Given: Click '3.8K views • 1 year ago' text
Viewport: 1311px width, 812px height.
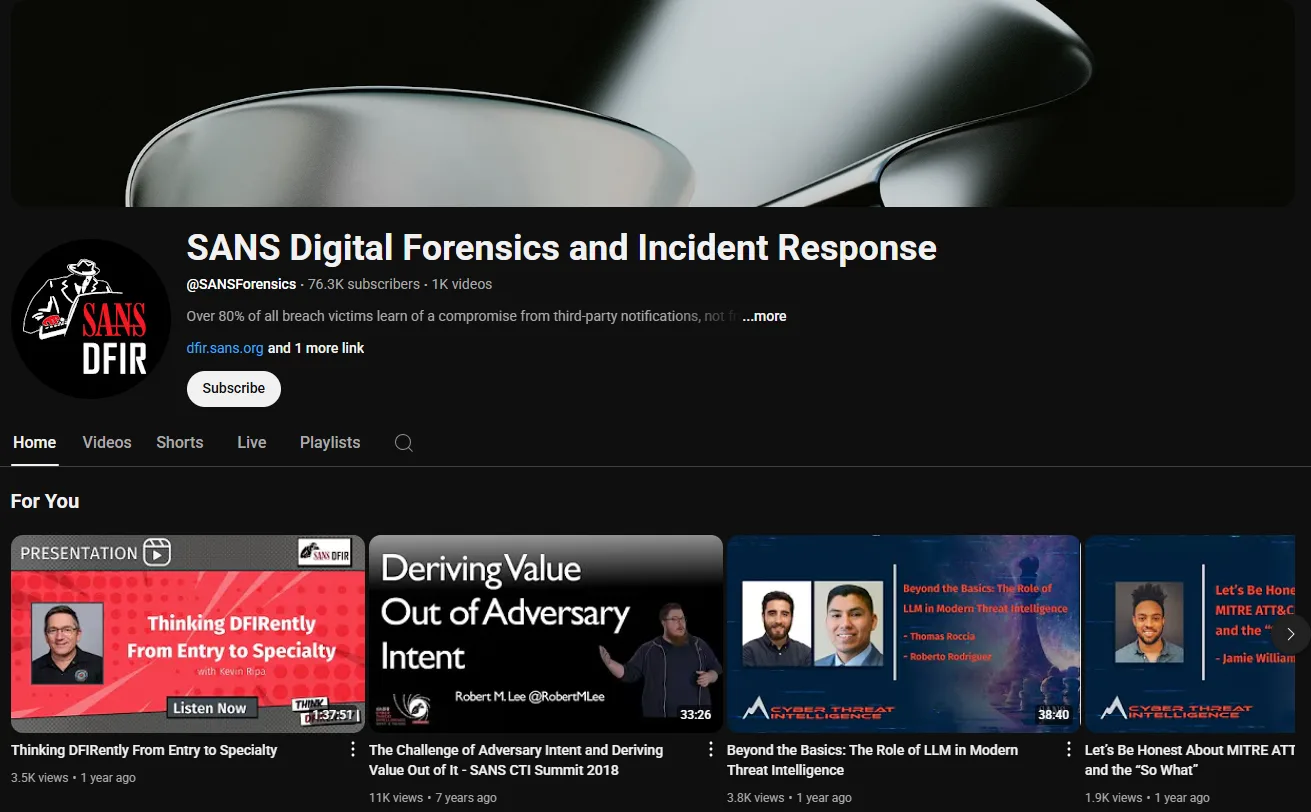Looking at the screenshot, I should pyautogui.click(x=790, y=797).
